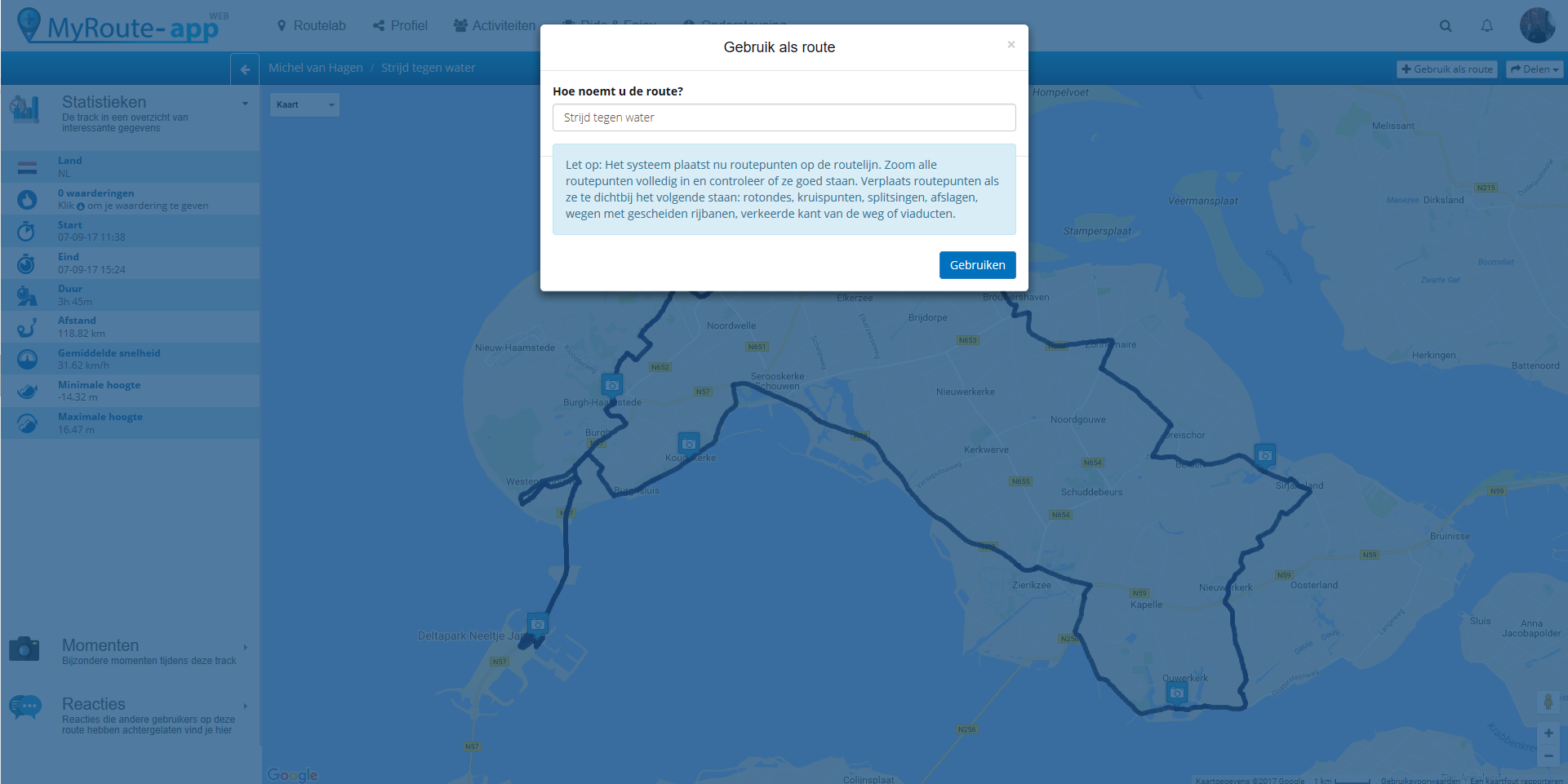Click the Eind stopwatch icon

27,264
